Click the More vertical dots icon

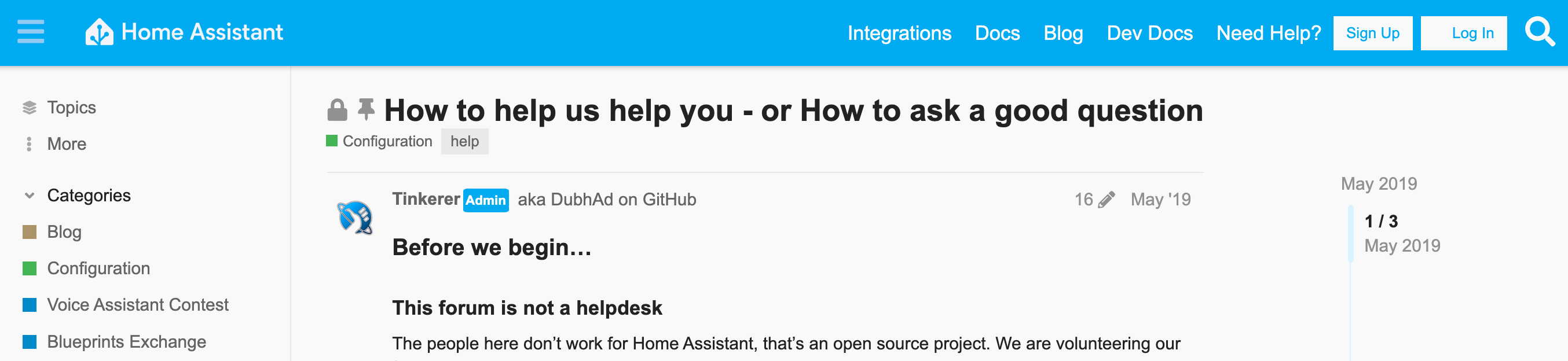[29, 144]
